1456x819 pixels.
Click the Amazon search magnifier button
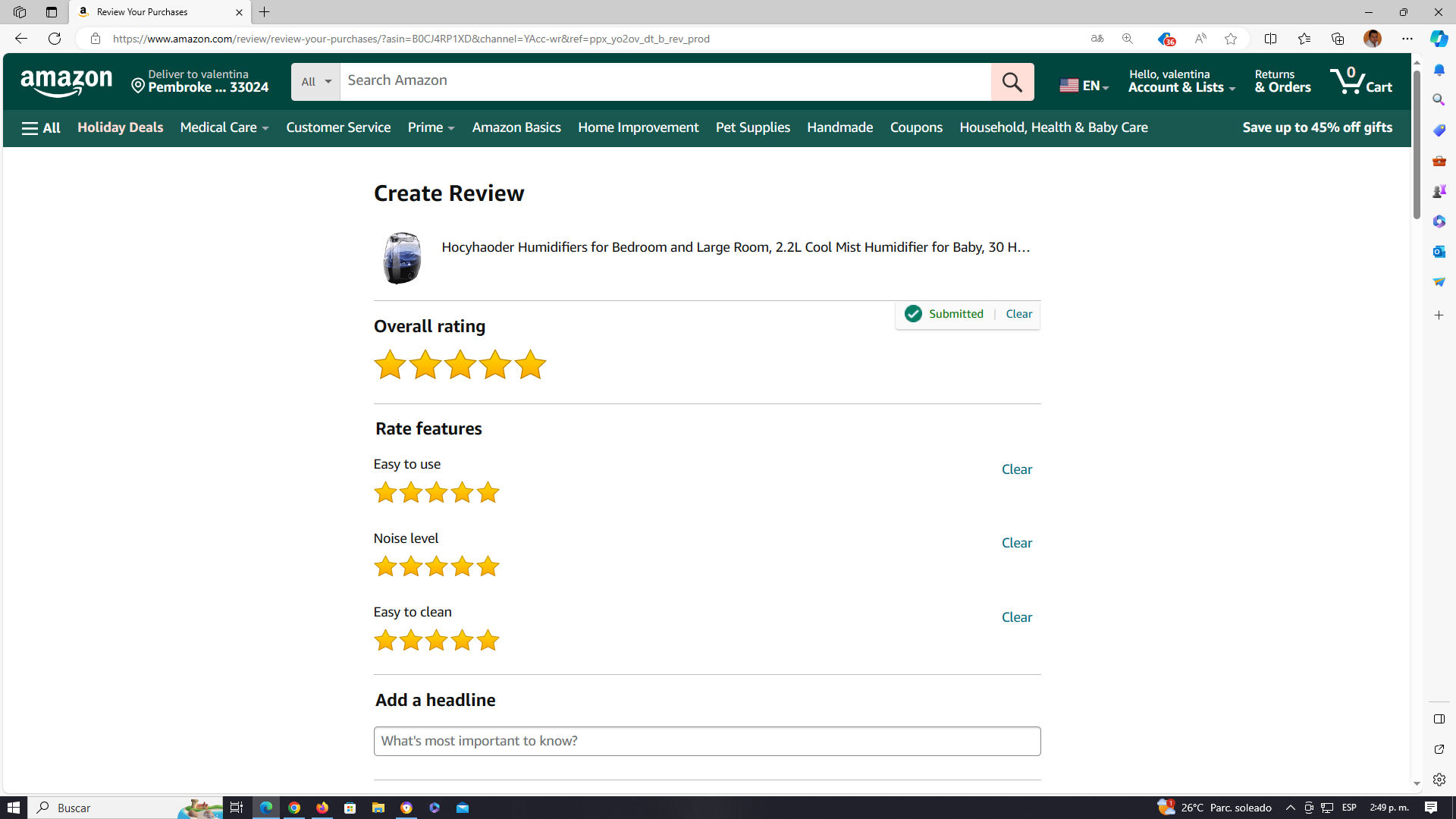click(x=1012, y=82)
